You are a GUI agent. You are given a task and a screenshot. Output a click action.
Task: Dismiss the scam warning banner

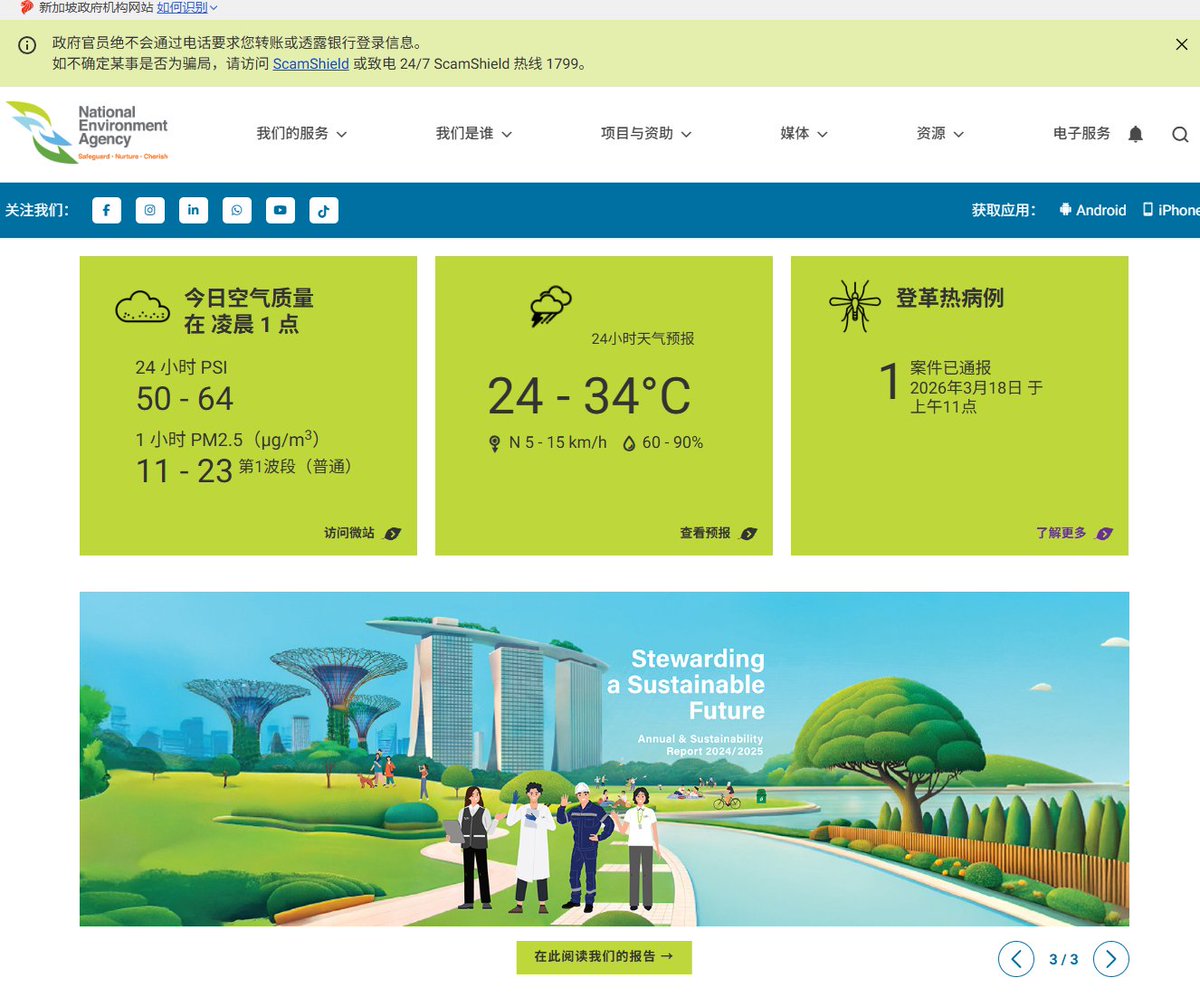click(x=1181, y=44)
